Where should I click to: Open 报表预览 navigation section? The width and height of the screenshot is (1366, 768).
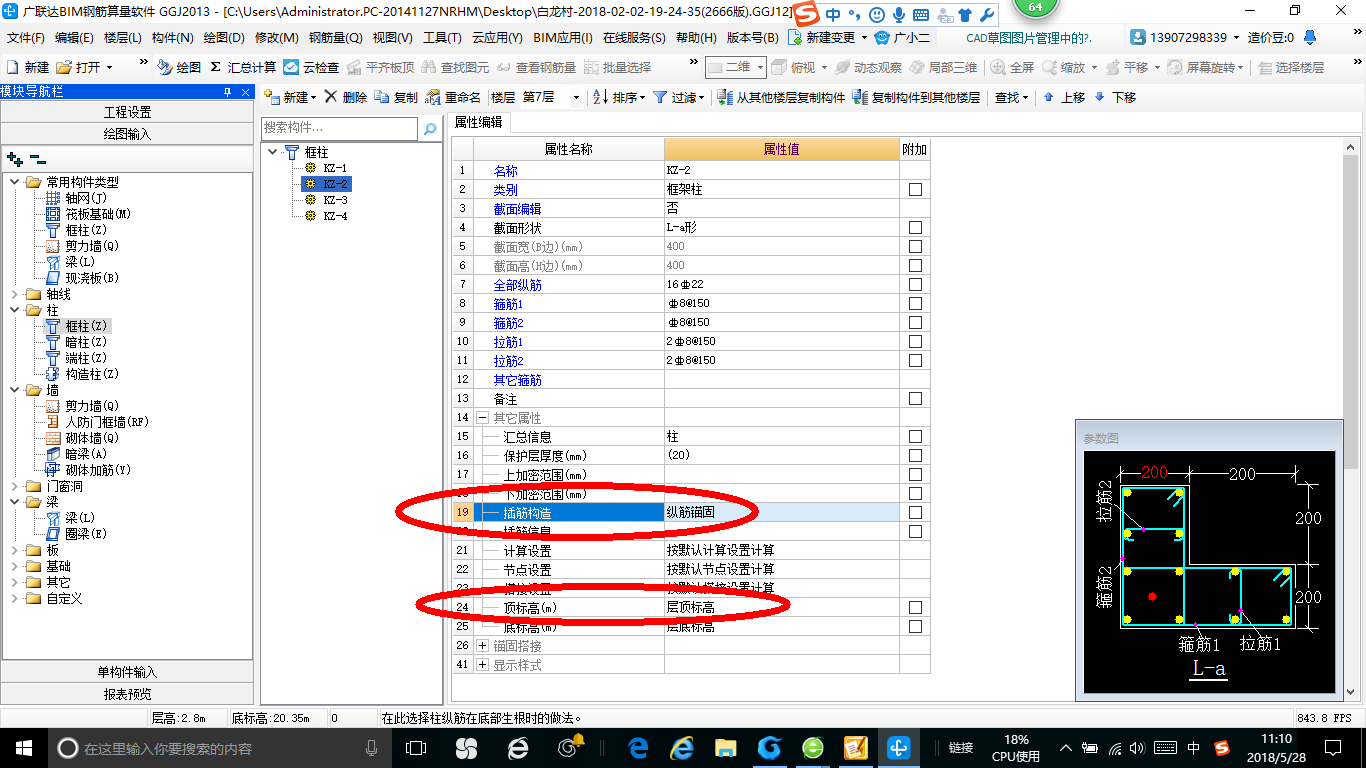(x=127, y=694)
